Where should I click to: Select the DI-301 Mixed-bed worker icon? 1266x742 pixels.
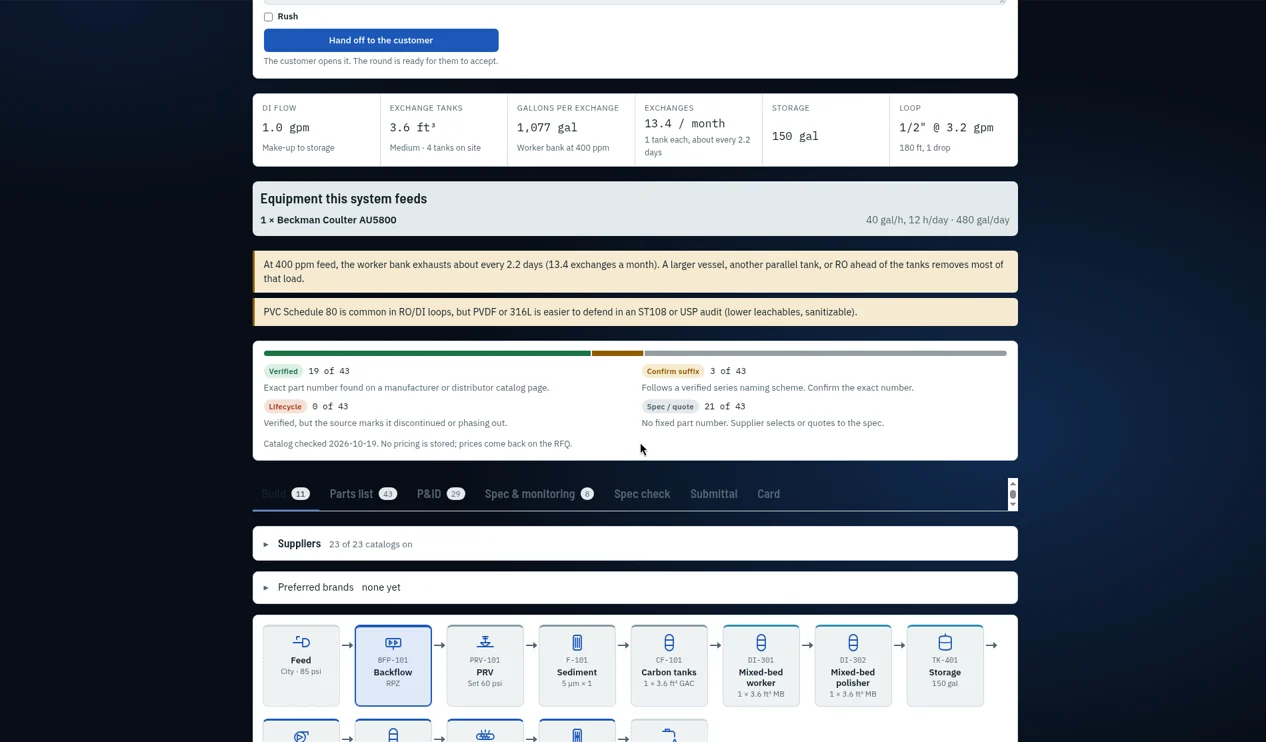coord(761,642)
